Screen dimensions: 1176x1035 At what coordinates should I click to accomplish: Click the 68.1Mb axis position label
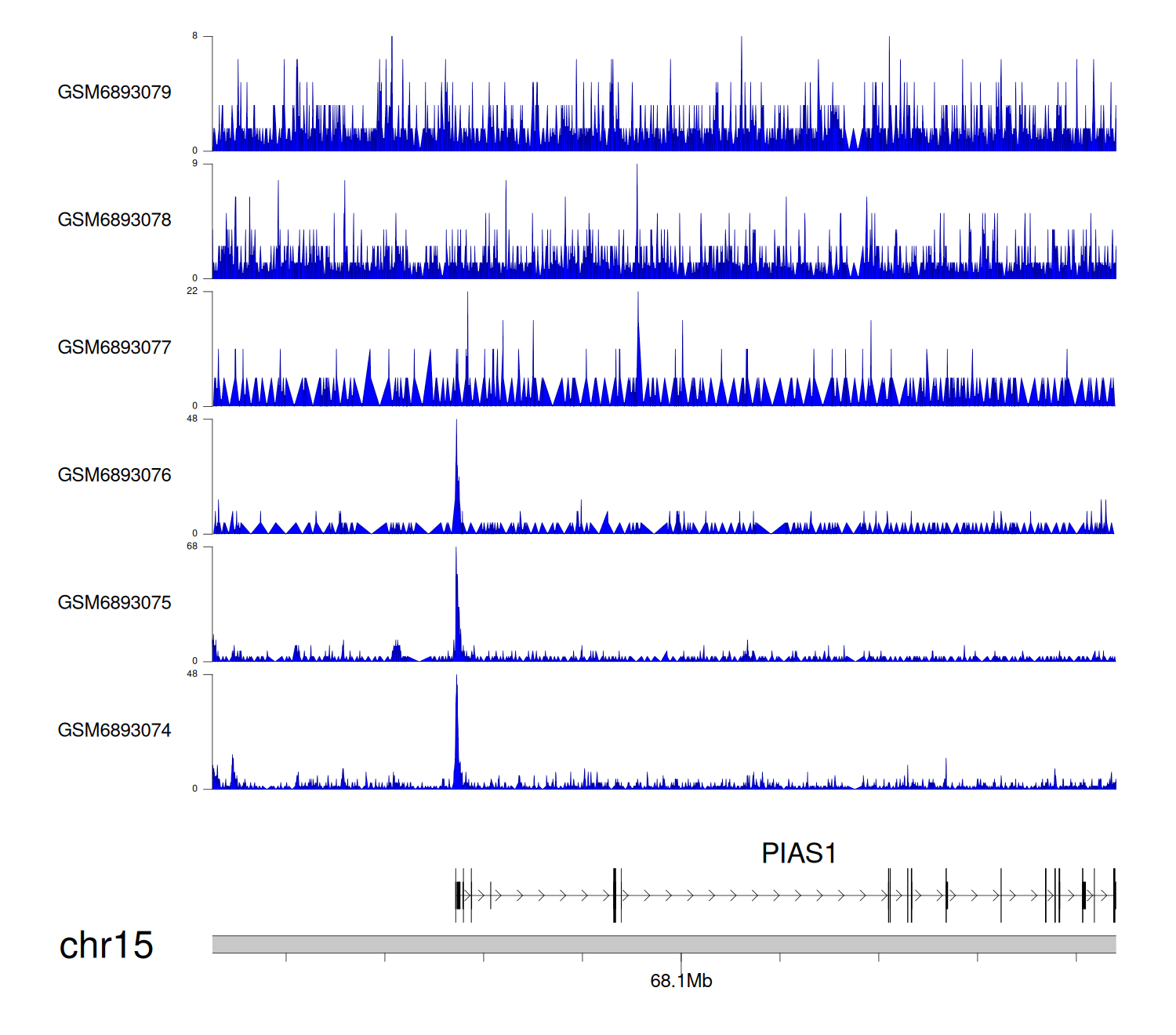click(x=681, y=981)
